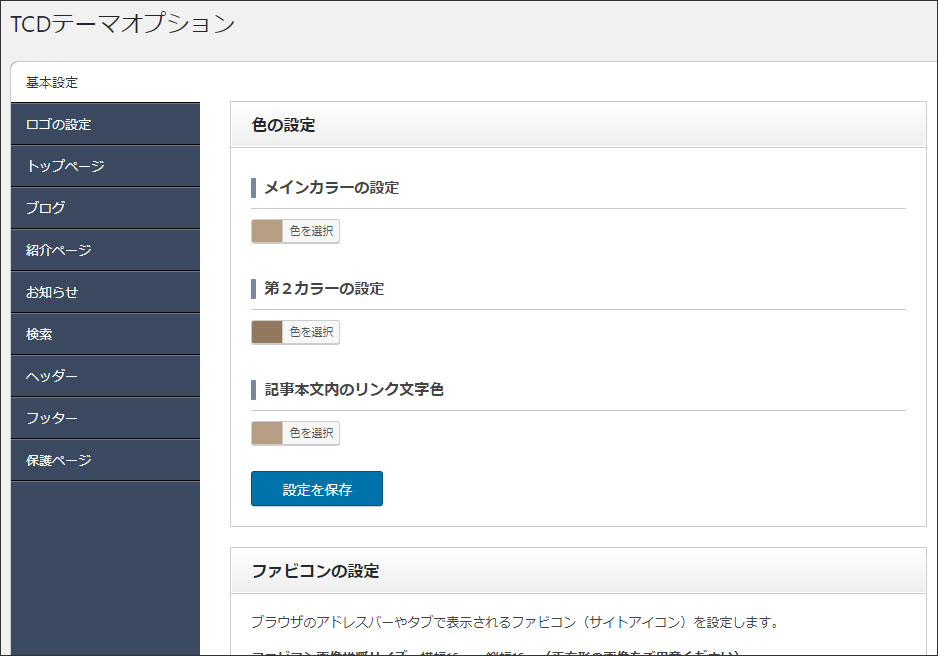The width and height of the screenshot is (938, 656).
Task: Save settings with the 設定を保存 button
Action: pos(316,489)
